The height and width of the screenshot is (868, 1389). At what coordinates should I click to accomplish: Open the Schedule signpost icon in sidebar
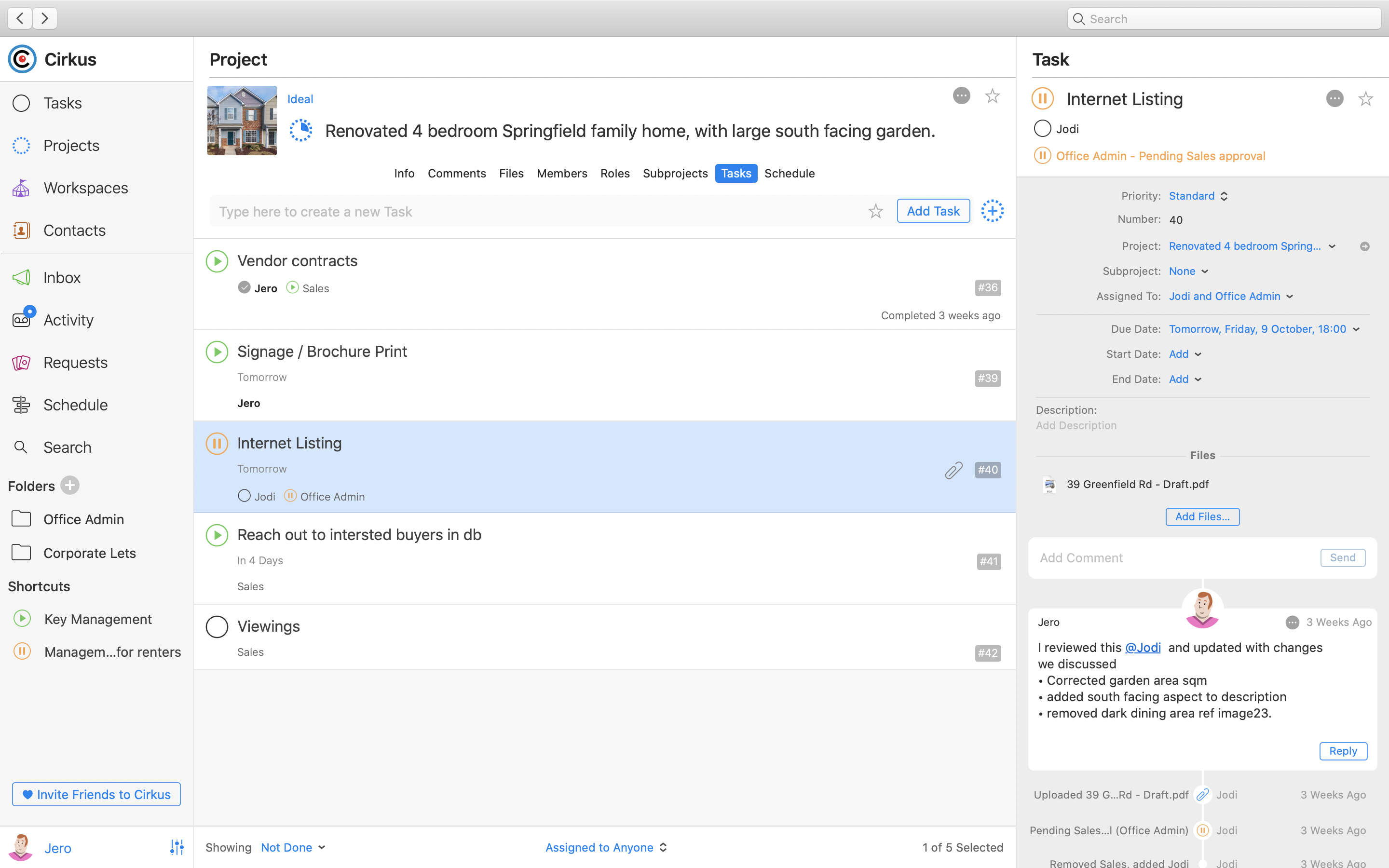[x=21, y=405]
